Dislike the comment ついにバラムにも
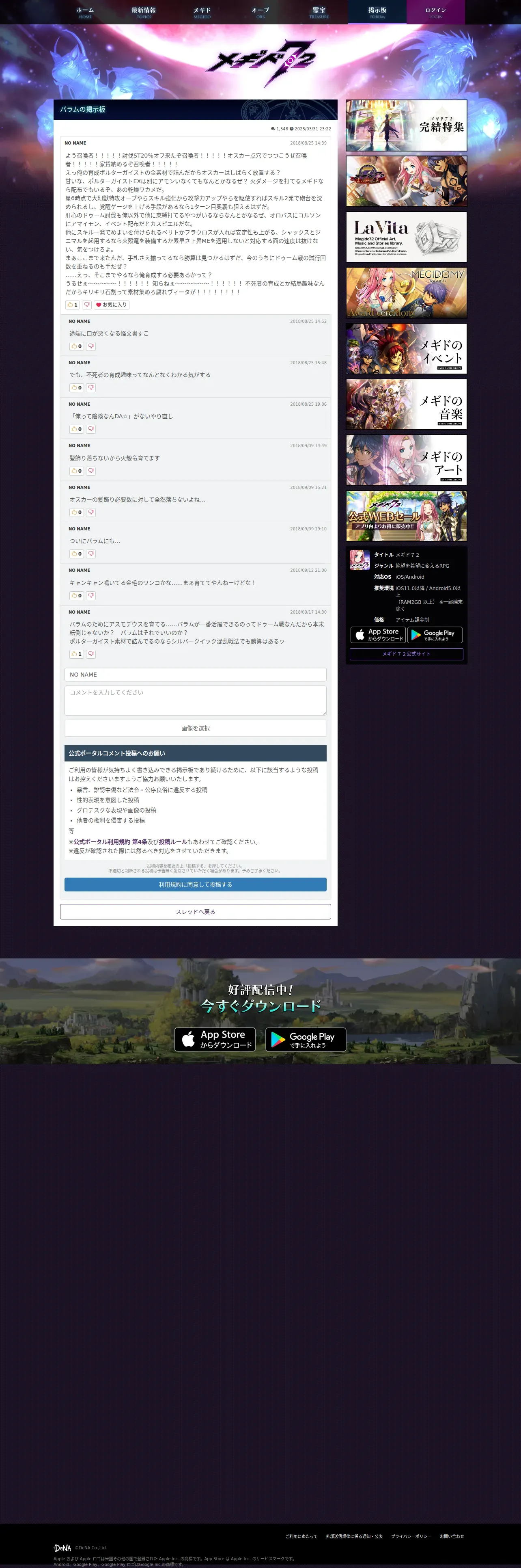This screenshot has height=1568, width=521. pos(90,554)
